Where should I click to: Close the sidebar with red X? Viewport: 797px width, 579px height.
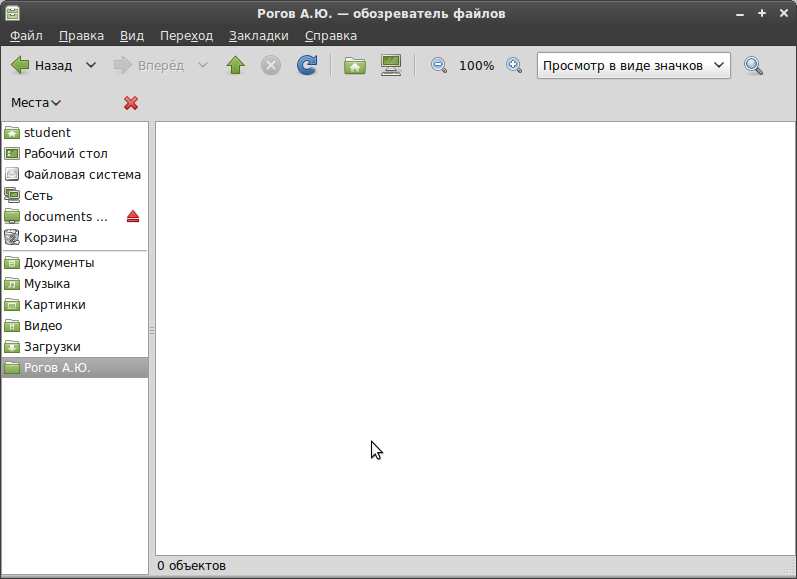coord(131,103)
